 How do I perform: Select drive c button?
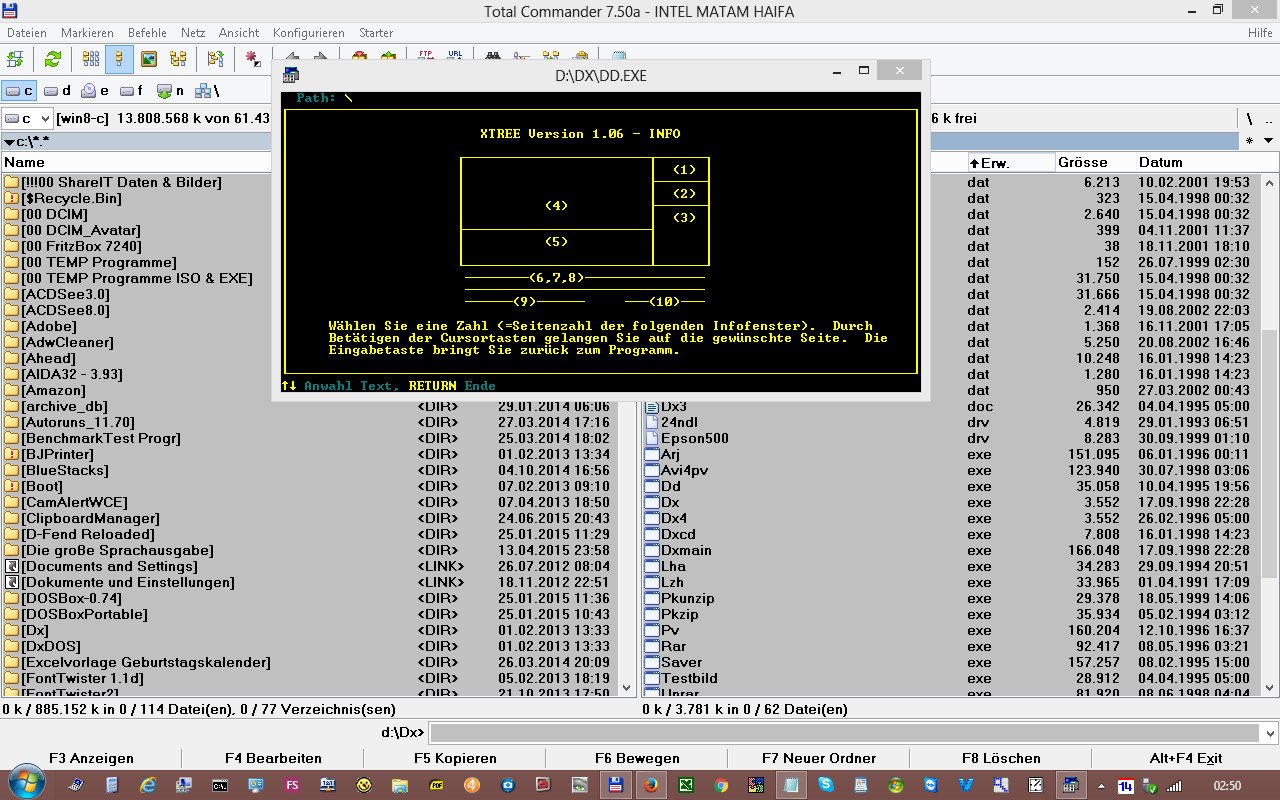(20, 91)
